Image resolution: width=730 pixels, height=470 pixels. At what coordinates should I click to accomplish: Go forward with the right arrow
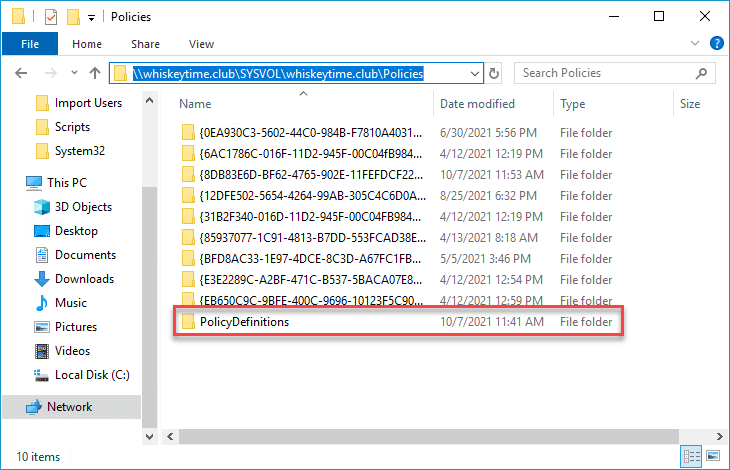[50, 73]
